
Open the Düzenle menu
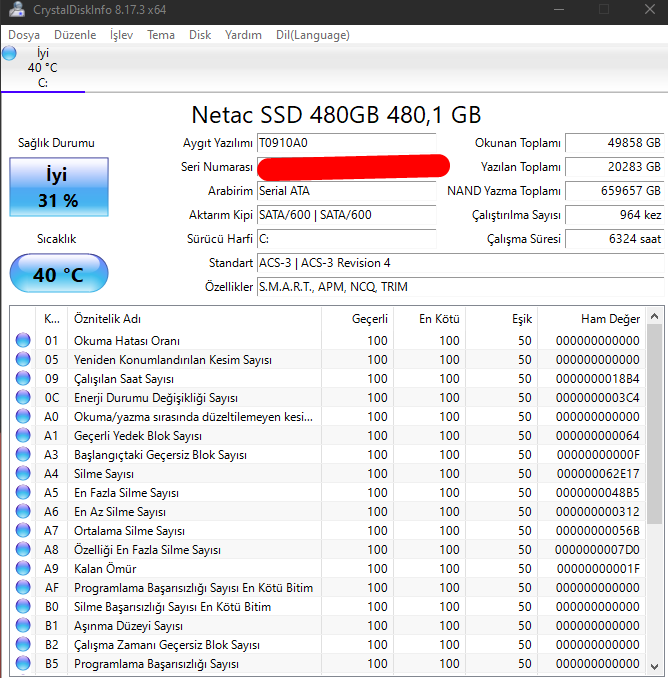tap(75, 35)
